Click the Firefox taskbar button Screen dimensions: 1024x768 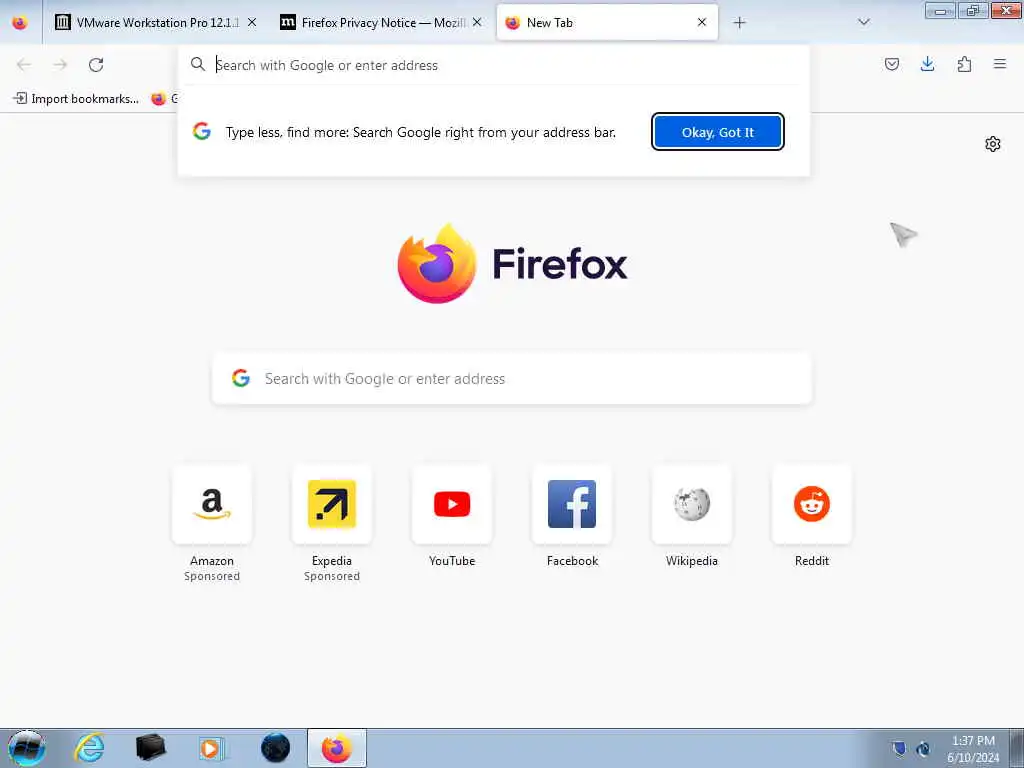click(x=337, y=748)
